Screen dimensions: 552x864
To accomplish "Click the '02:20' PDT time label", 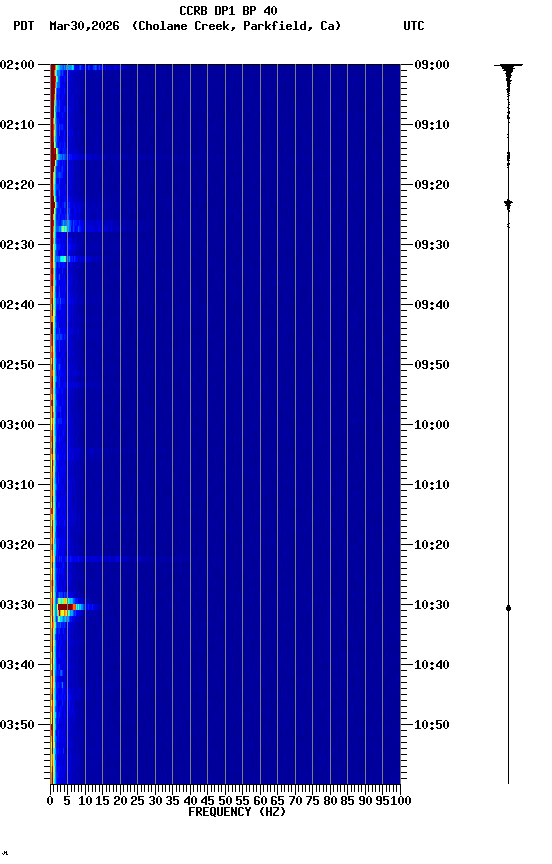I will pyautogui.click(x=17, y=185).
